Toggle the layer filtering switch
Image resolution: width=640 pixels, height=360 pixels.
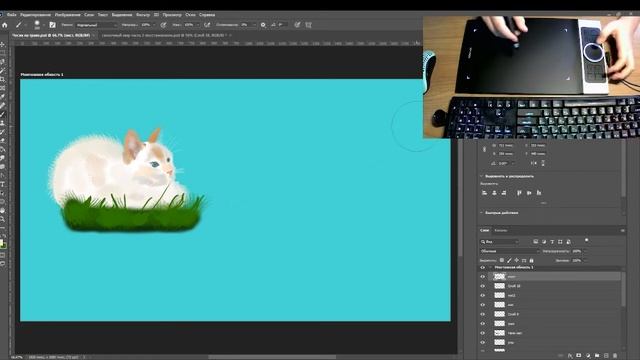(x=587, y=240)
